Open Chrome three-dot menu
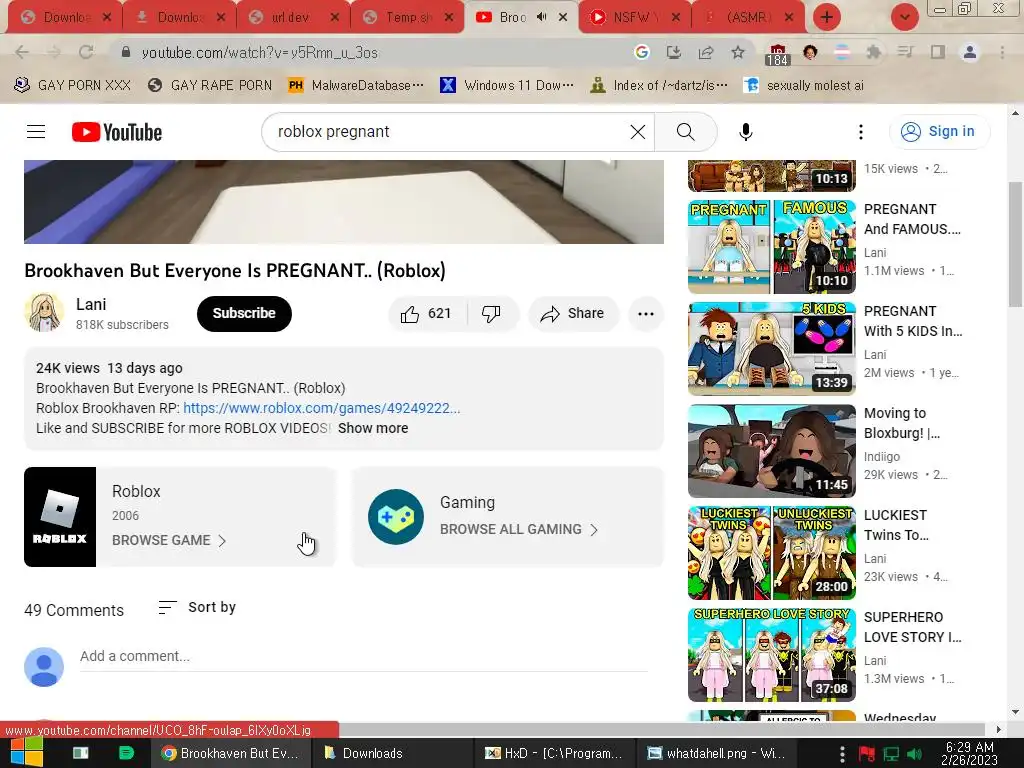 click(x=1002, y=52)
